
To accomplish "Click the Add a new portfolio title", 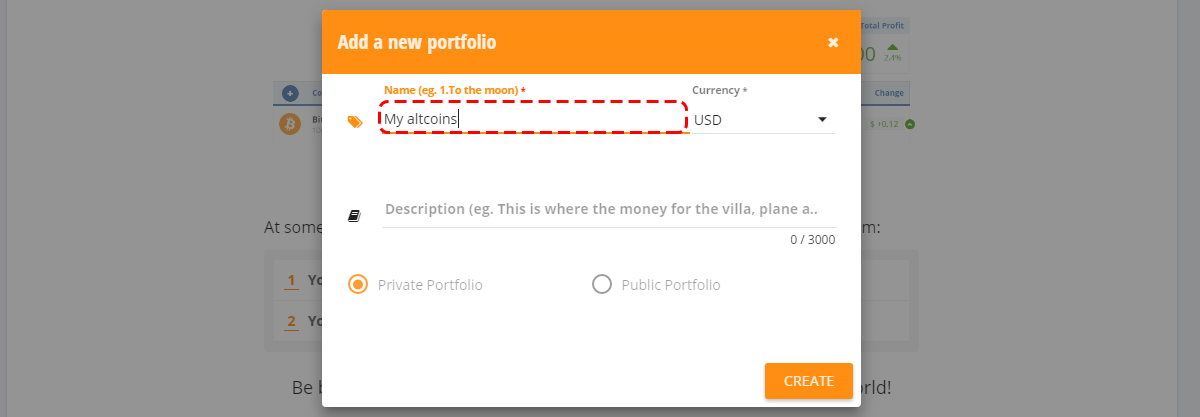I will click(x=417, y=42).
